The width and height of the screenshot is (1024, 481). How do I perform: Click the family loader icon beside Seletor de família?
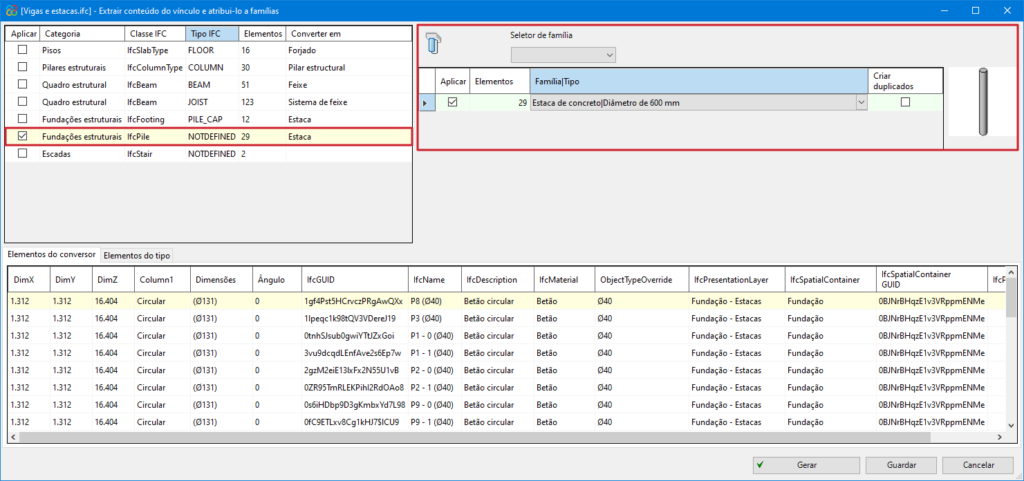434,44
